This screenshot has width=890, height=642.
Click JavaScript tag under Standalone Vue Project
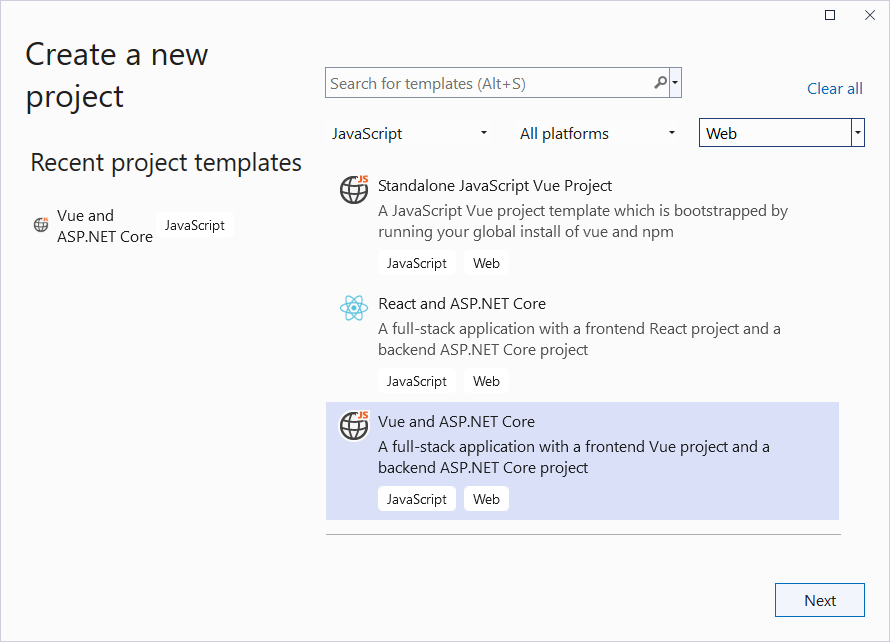(417, 263)
